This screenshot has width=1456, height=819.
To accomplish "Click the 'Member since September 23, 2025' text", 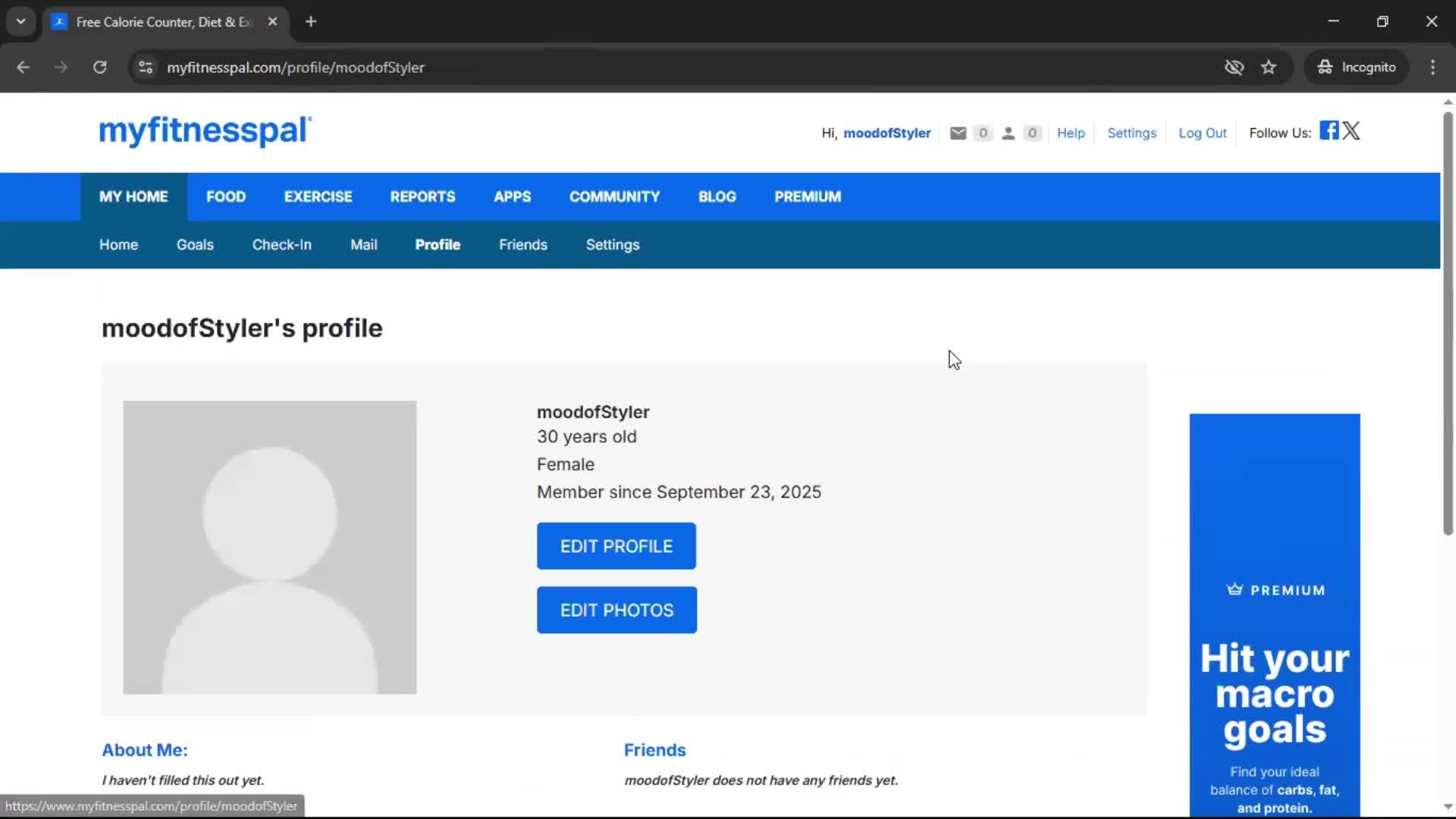I will [679, 492].
